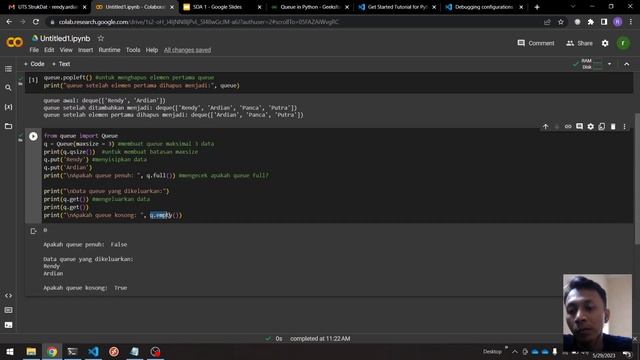
Task: Open the browser extensions puzzle icon
Action: pos(591,22)
